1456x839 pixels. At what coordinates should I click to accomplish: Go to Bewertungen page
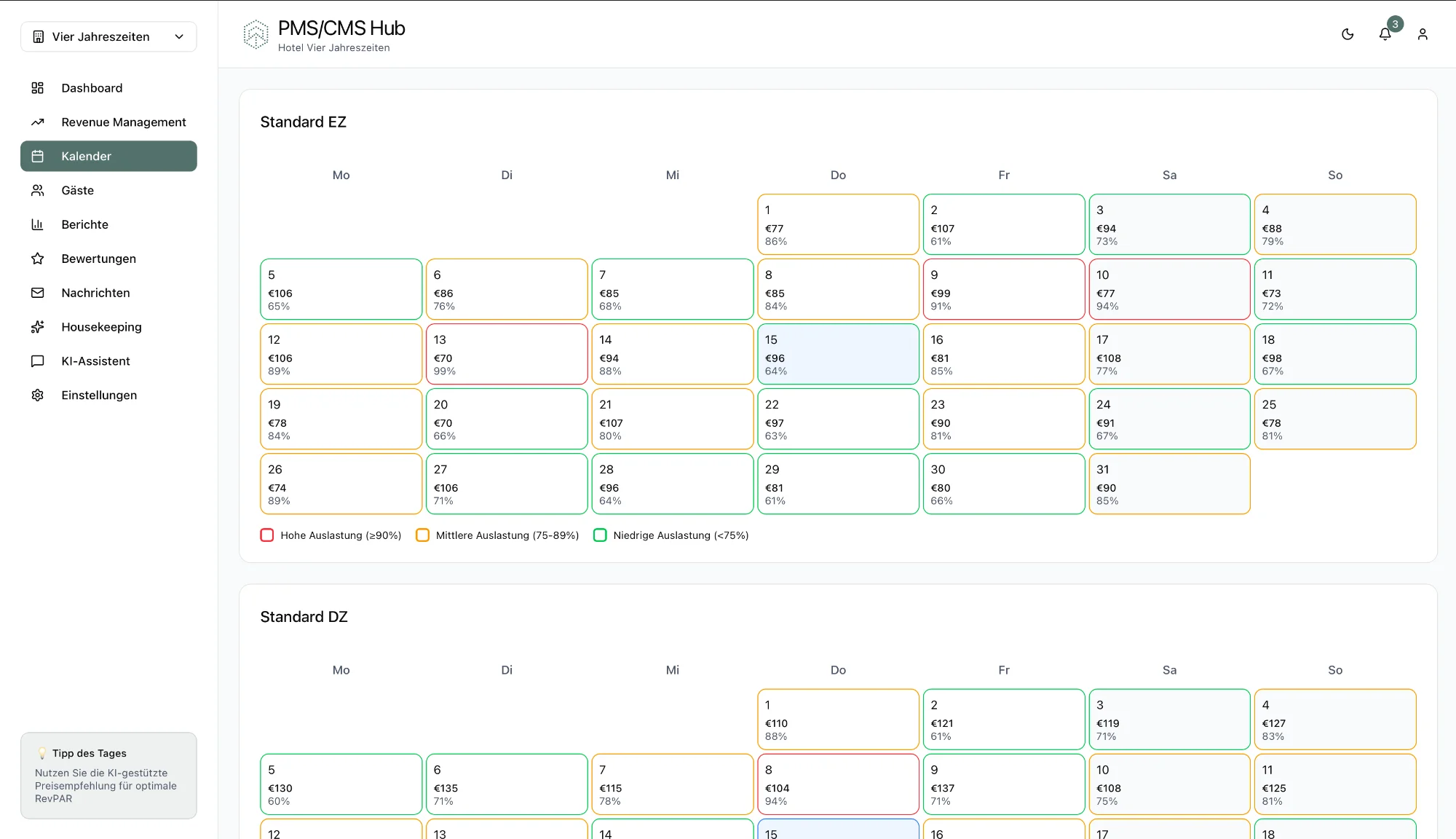[99, 259]
